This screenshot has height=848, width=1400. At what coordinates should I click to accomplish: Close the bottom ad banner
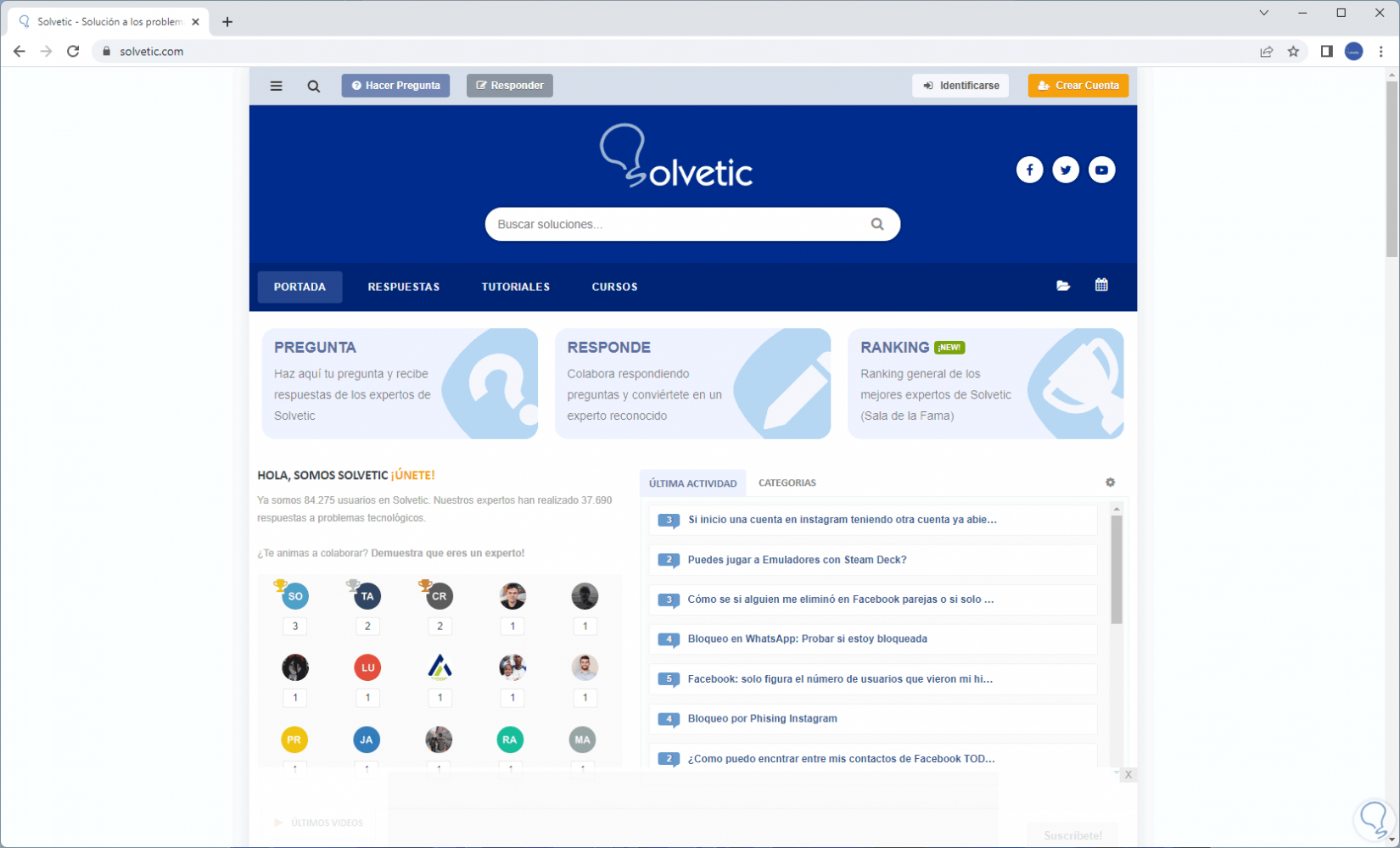[x=1128, y=775]
